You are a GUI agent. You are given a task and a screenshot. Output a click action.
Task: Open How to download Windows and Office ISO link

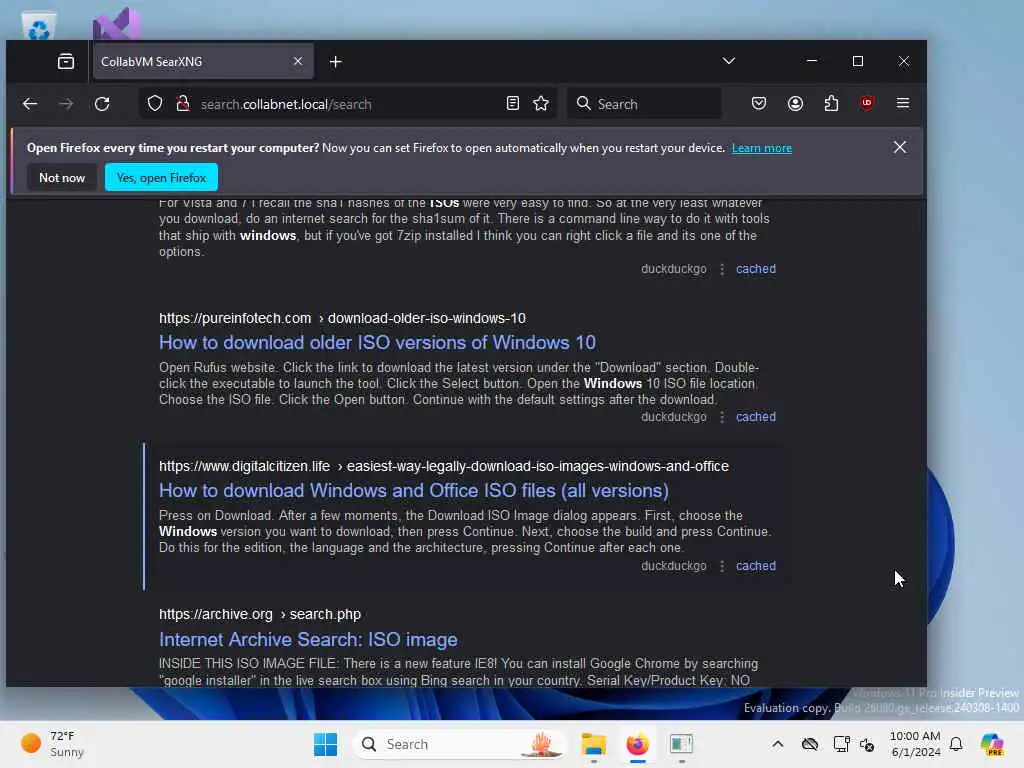pos(413,490)
